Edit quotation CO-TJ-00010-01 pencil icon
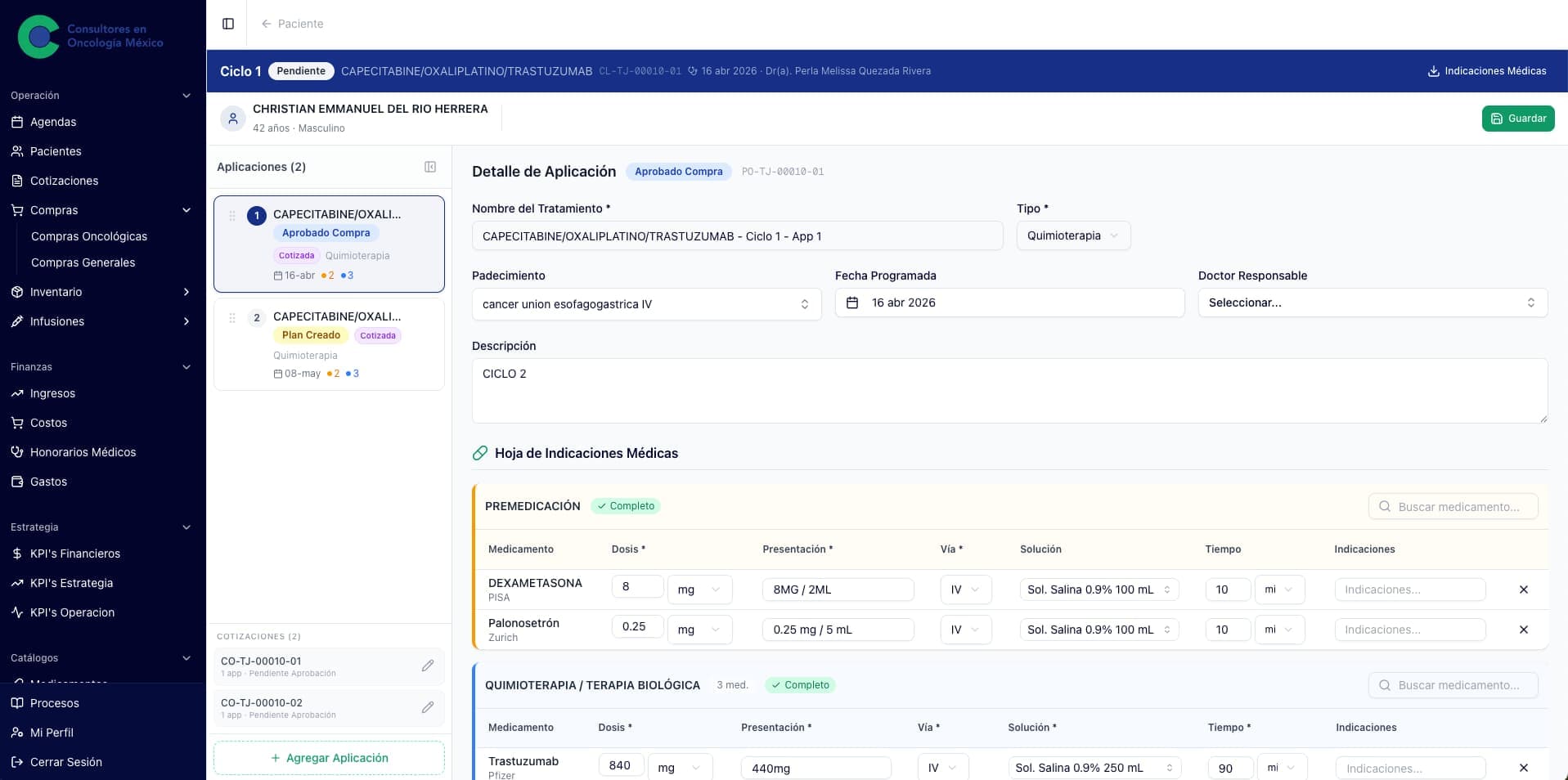The height and width of the screenshot is (780, 1568). [x=428, y=666]
